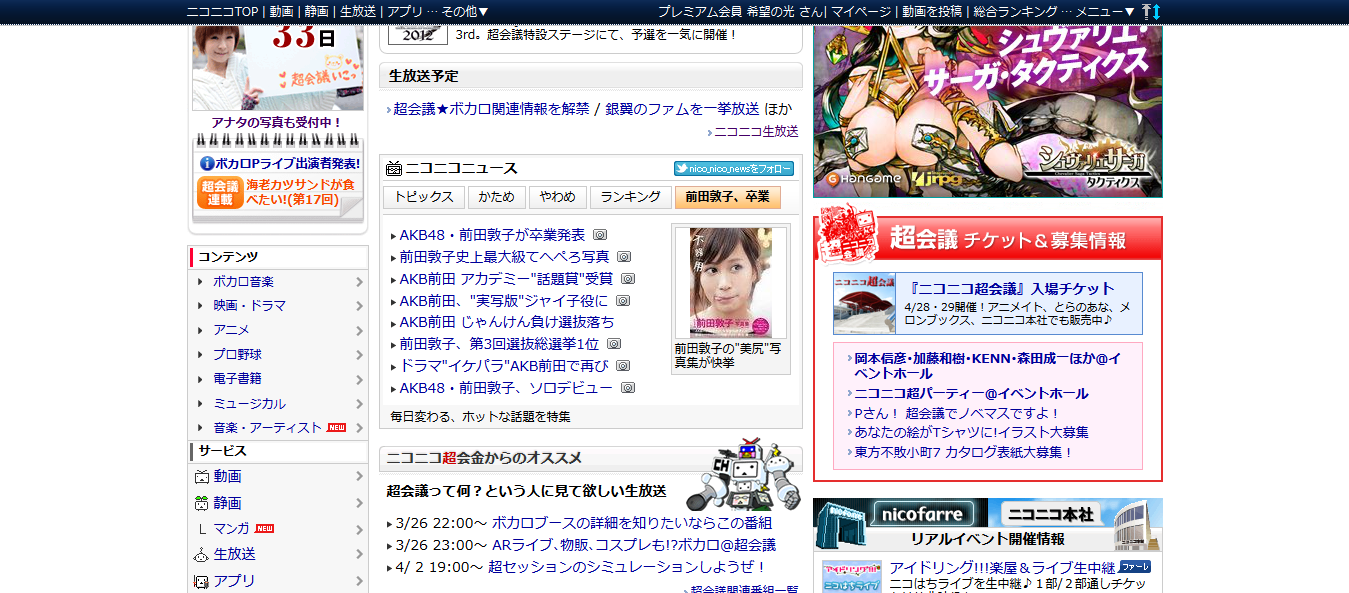
Task: Click camera icon beside アカデミー"話題賞"受賞 headline
Action: coord(628,279)
